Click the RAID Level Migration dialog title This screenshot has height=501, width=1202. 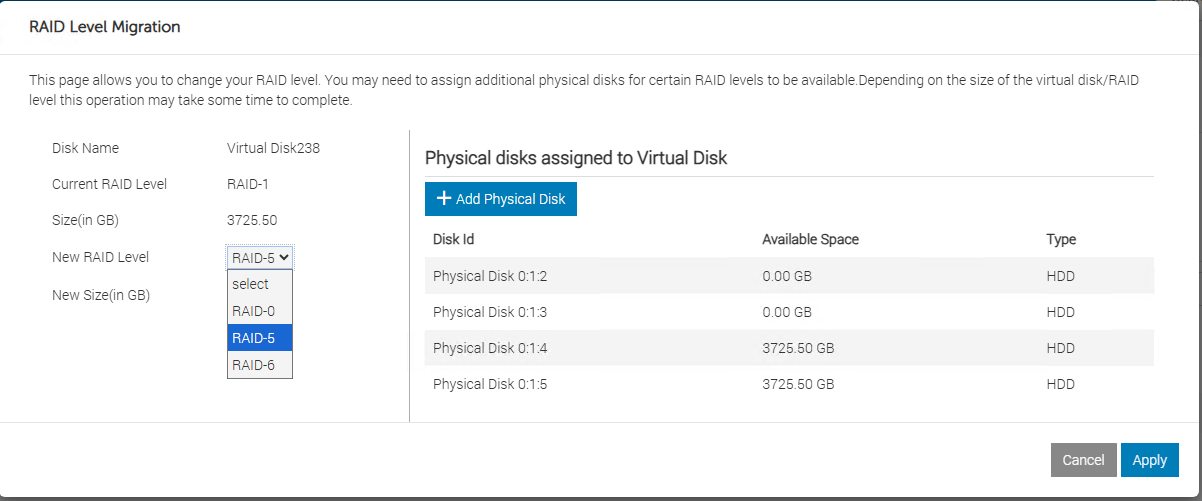pyautogui.click(x=105, y=27)
